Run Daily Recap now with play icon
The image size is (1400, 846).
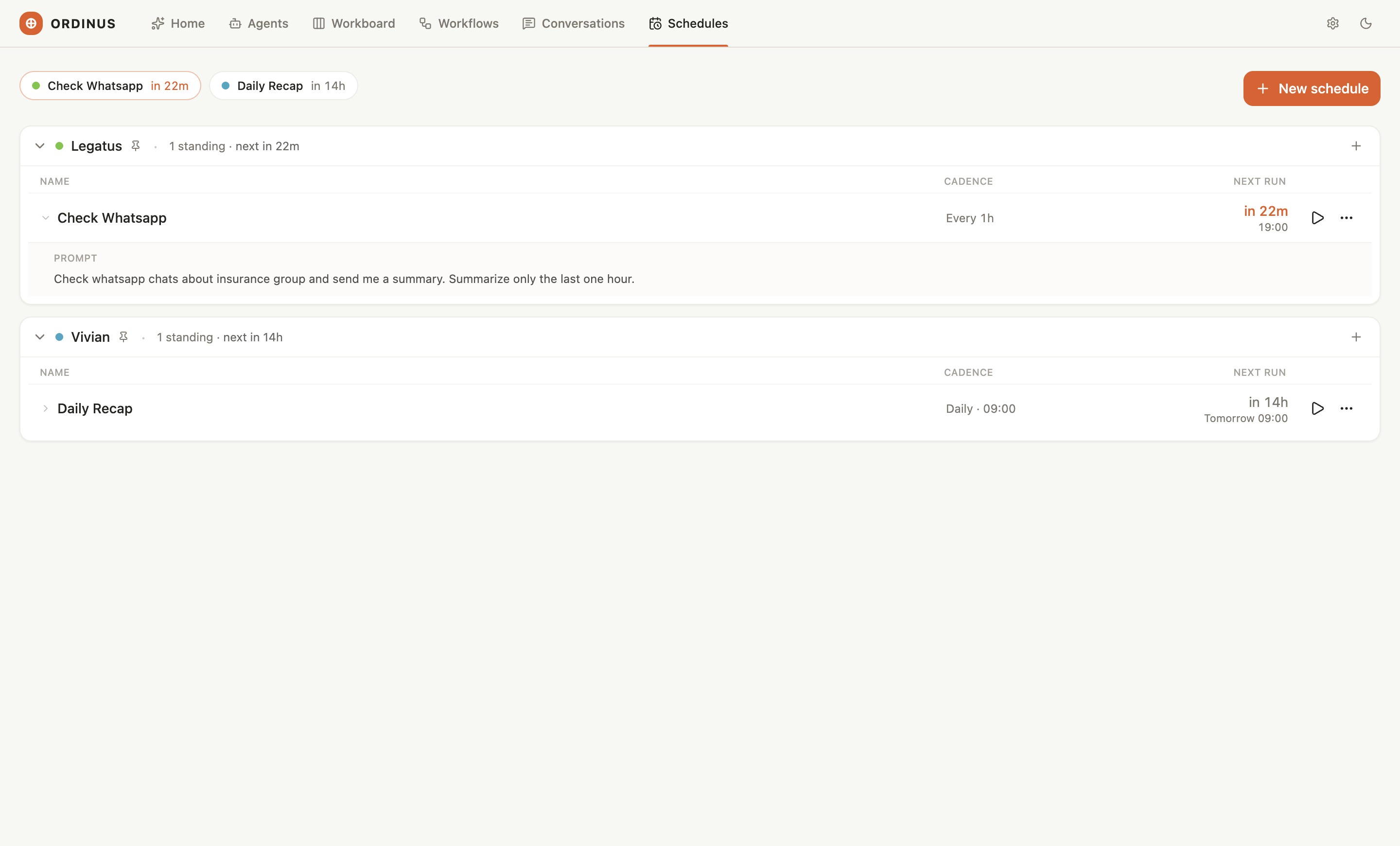(x=1317, y=408)
